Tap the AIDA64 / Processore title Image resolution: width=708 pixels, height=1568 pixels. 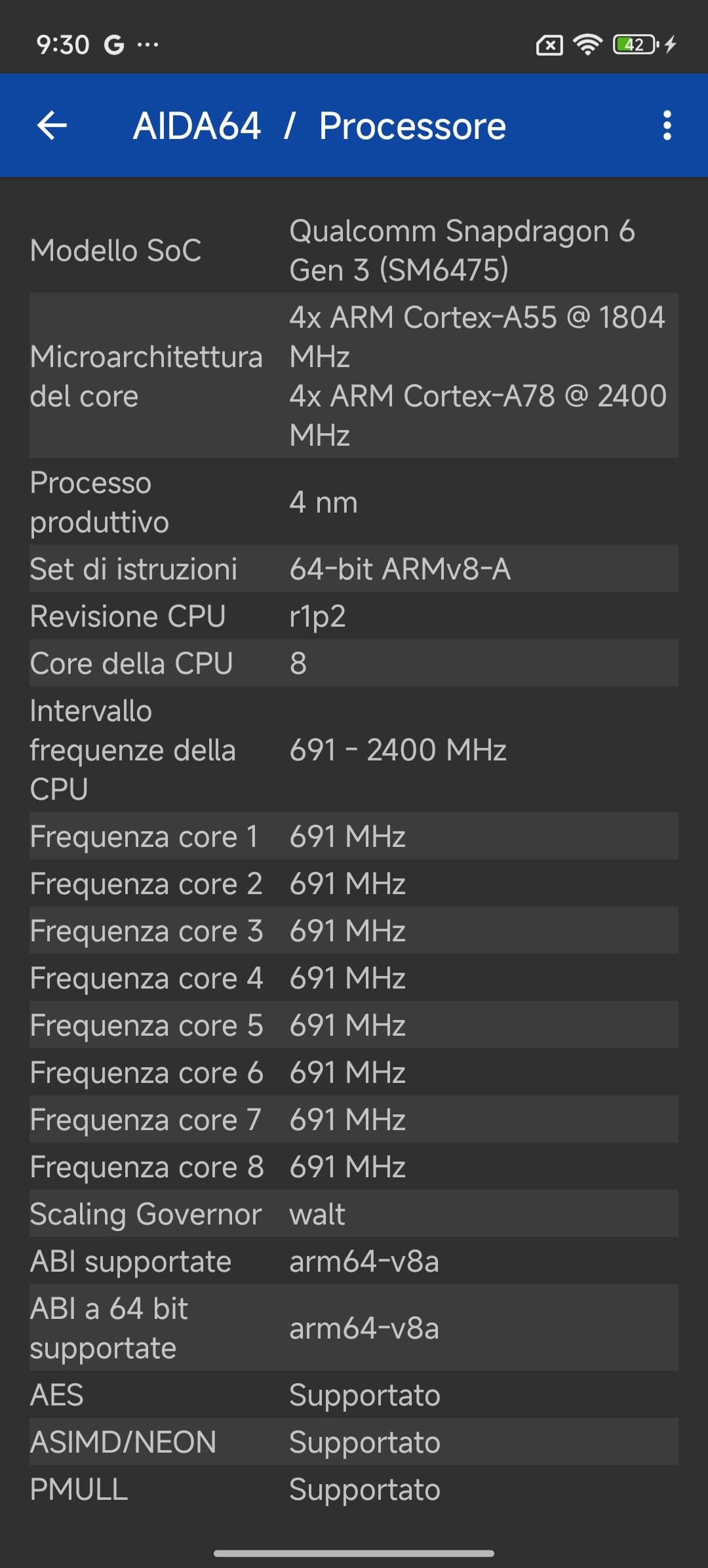tap(319, 126)
